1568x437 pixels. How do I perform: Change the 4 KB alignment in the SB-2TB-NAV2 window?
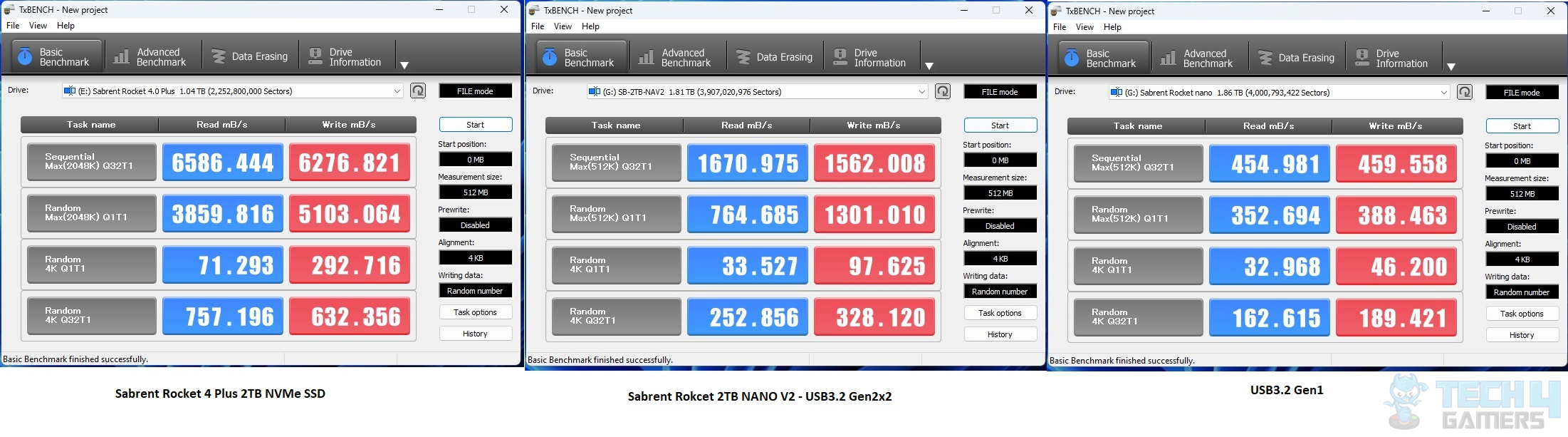(x=1000, y=259)
